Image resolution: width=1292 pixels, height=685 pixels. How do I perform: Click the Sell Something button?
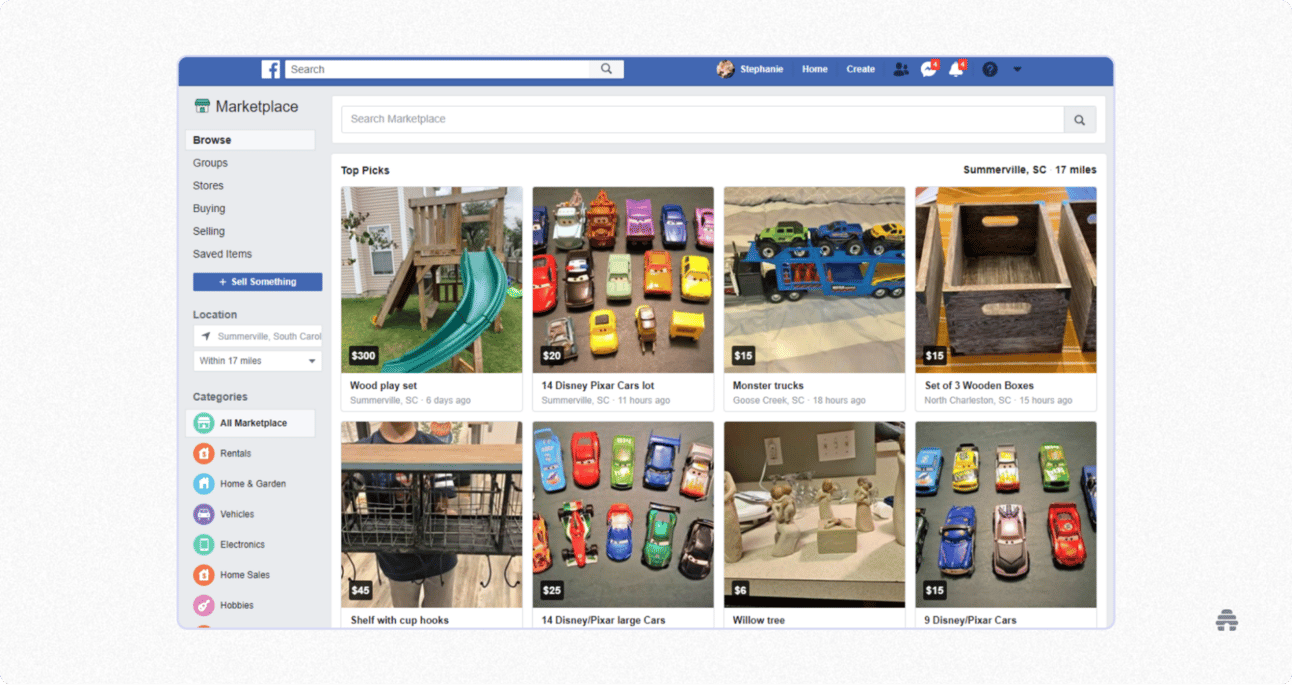click(x=258, y=282)
